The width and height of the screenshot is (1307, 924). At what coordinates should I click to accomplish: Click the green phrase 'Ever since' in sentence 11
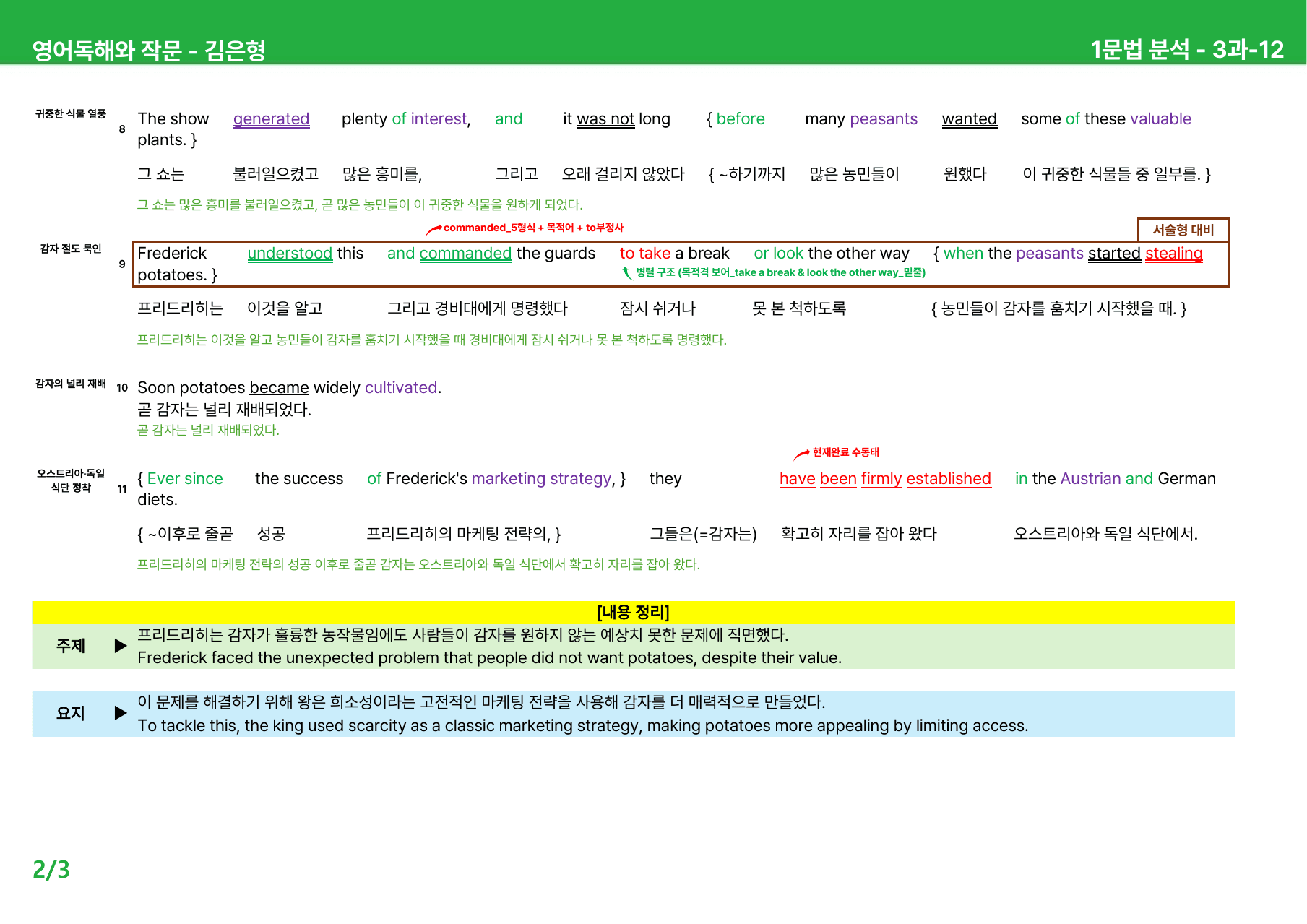pos(185,478)
